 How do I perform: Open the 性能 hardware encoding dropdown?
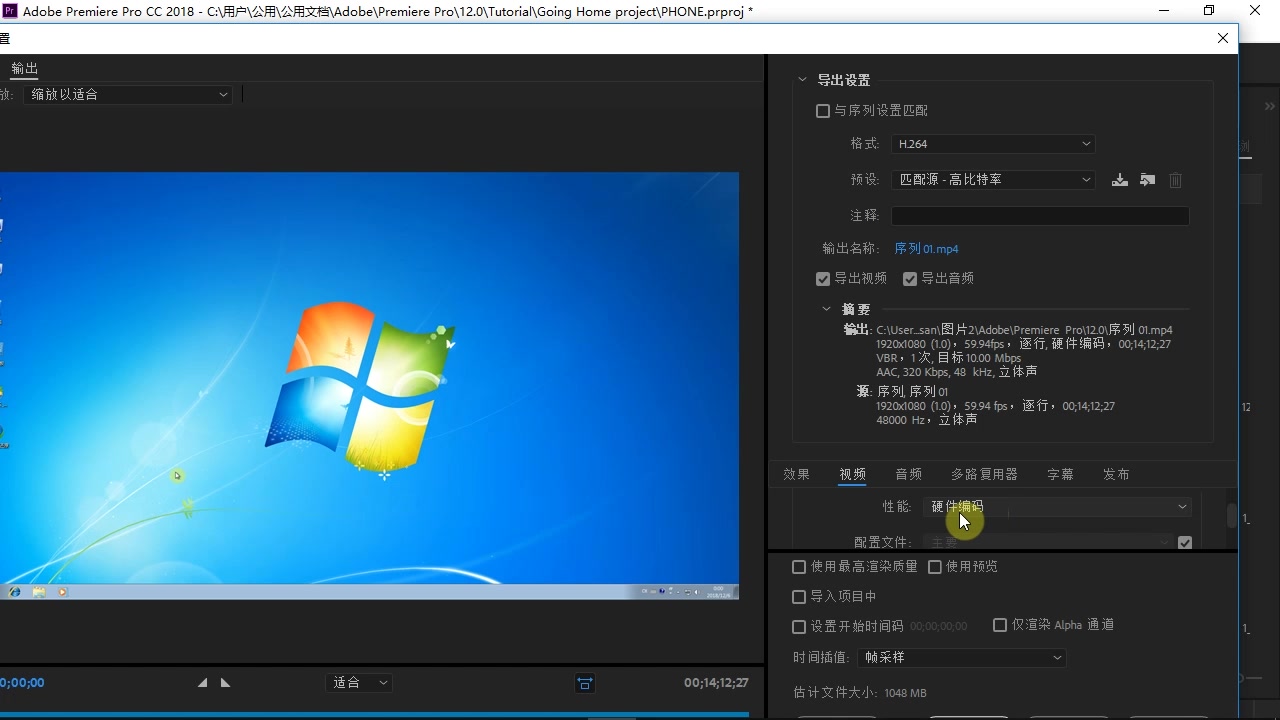tap(1057, 507)
